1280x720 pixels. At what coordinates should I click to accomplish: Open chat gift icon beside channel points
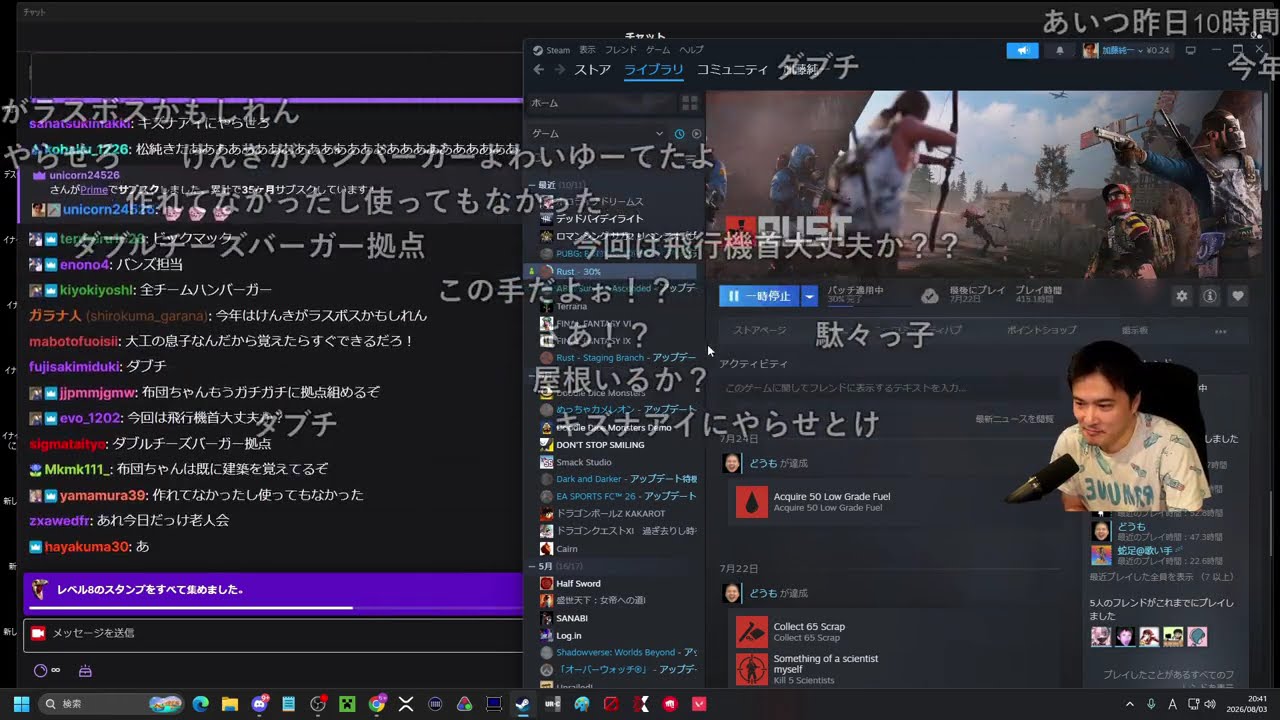(86, 671)
